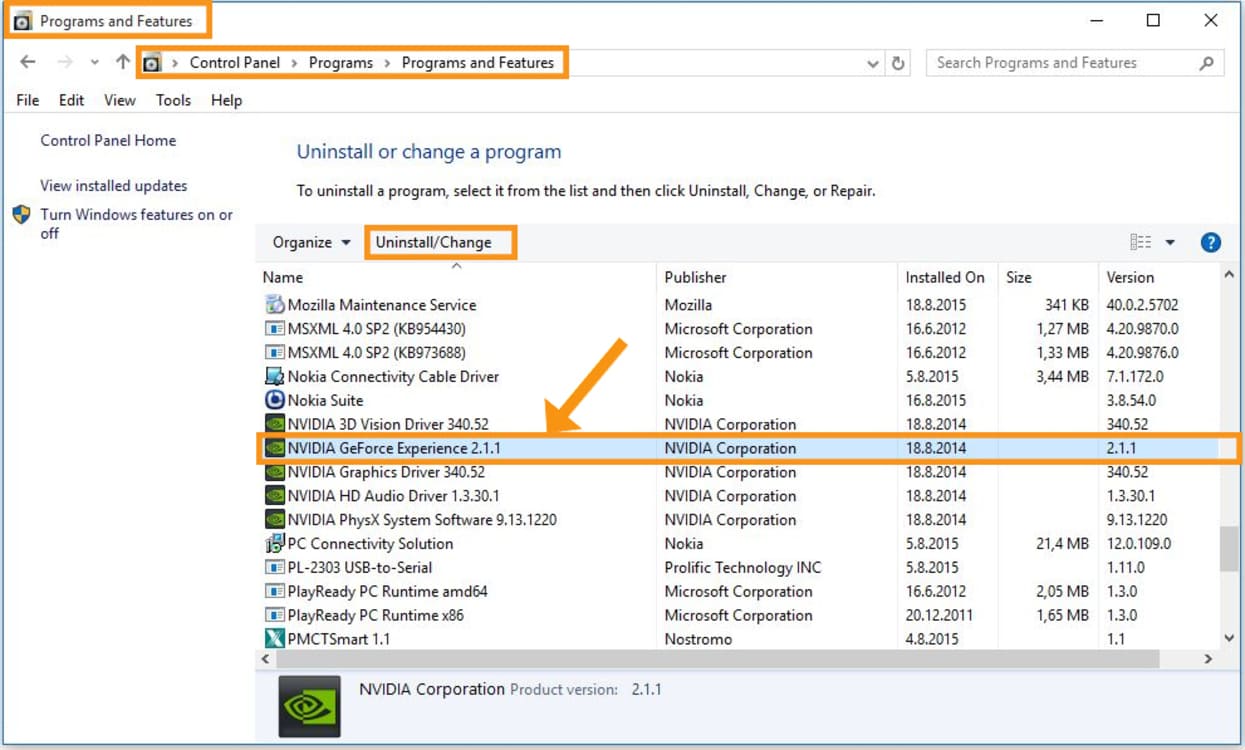
Task: Click the Refresh button beside address bar
Action: [898, 63]
